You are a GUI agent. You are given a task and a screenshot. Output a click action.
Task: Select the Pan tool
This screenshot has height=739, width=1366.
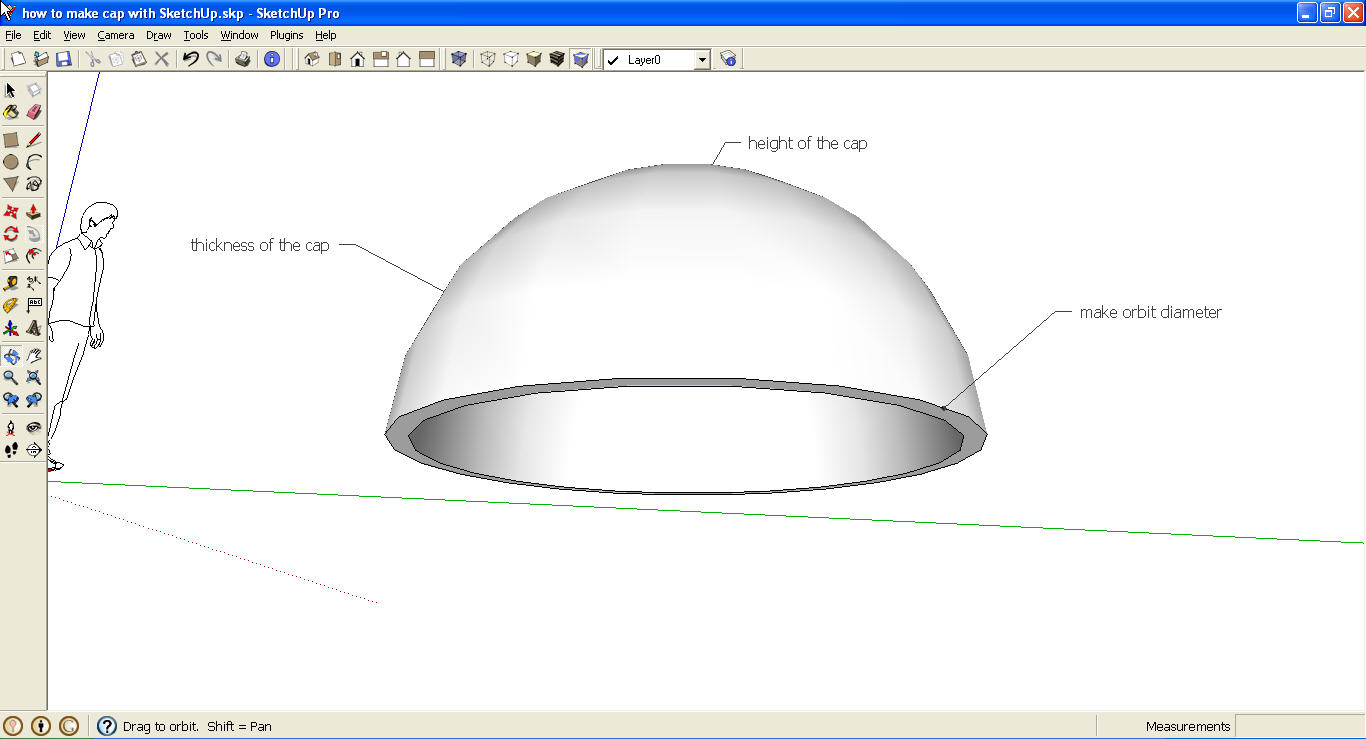pyautogui.click(x=33, y=355)
